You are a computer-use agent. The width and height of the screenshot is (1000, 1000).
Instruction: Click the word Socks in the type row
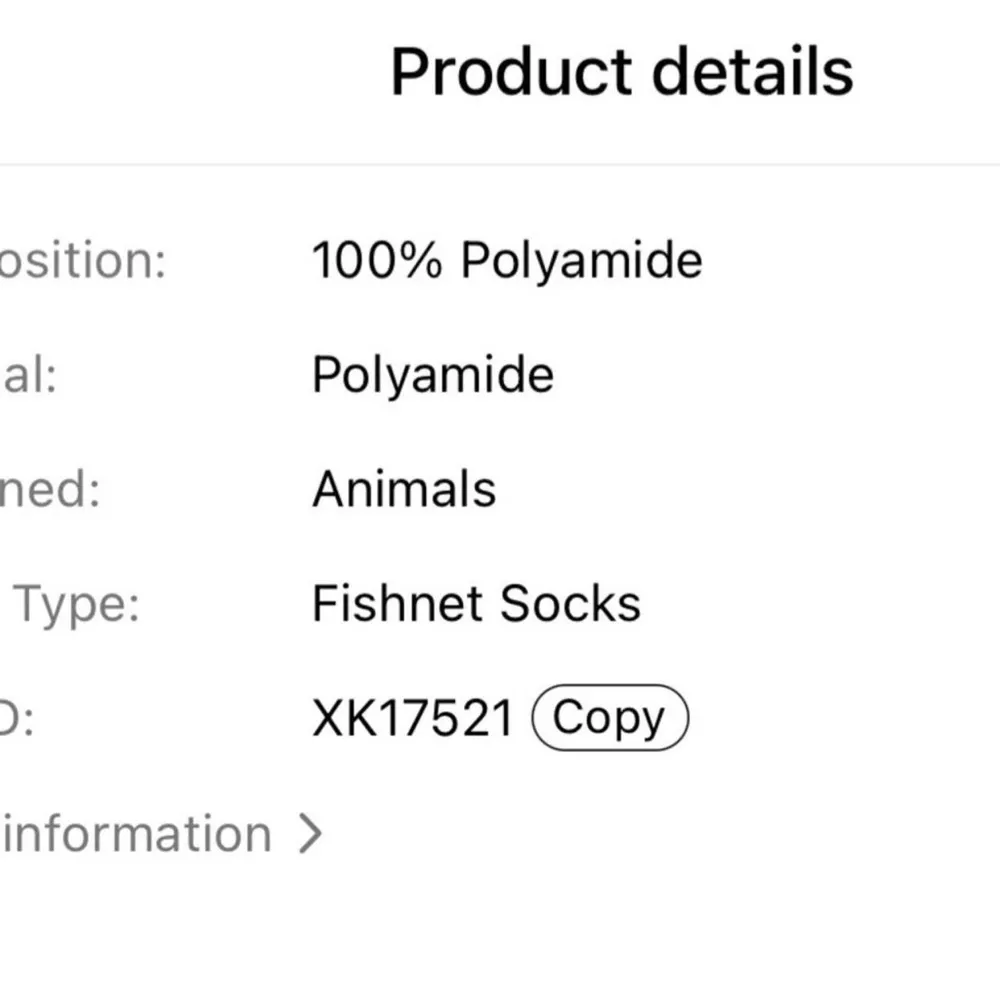[570, 604]
